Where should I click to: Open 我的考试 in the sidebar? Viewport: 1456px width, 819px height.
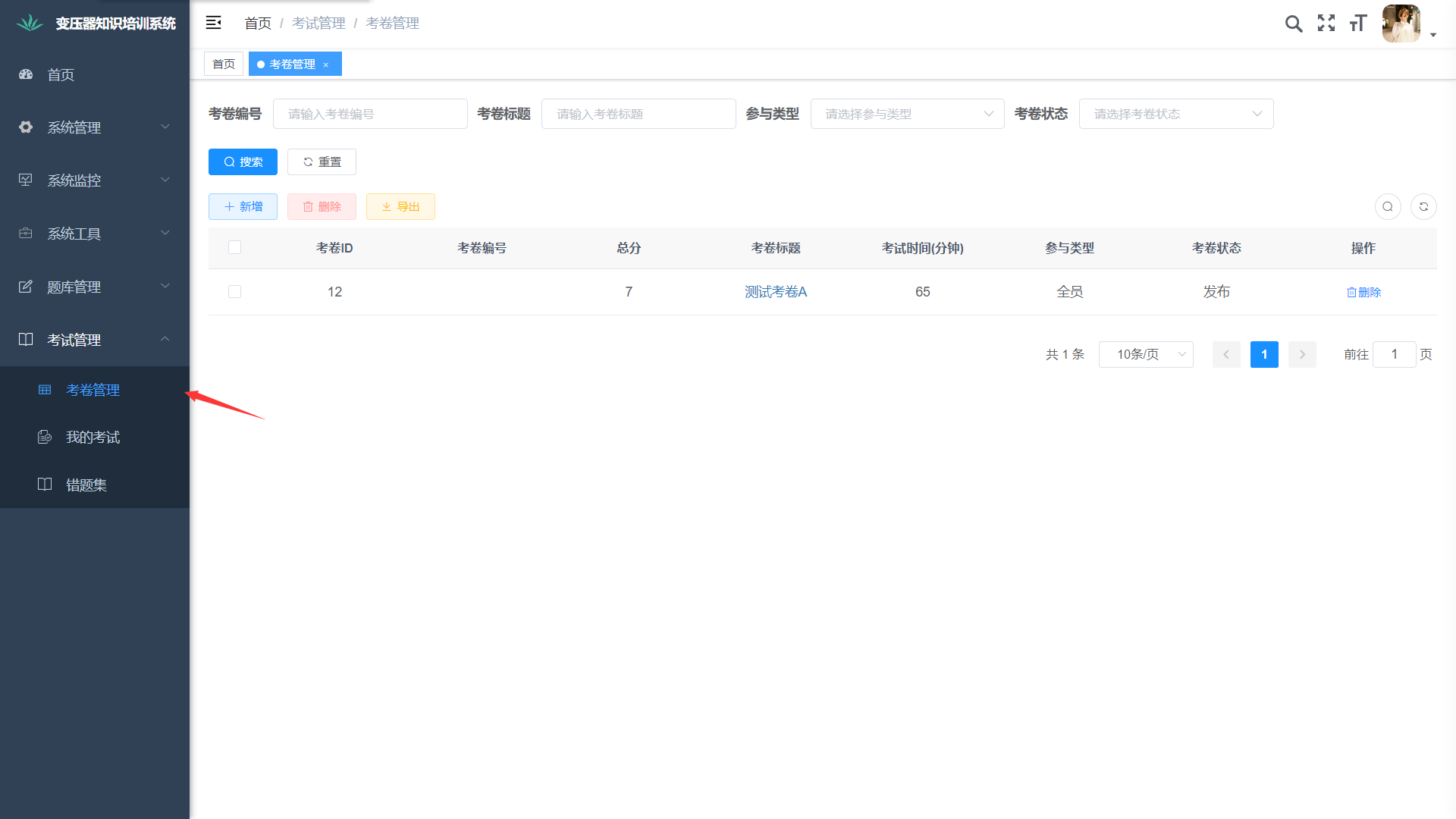click(x=93, y=438)
